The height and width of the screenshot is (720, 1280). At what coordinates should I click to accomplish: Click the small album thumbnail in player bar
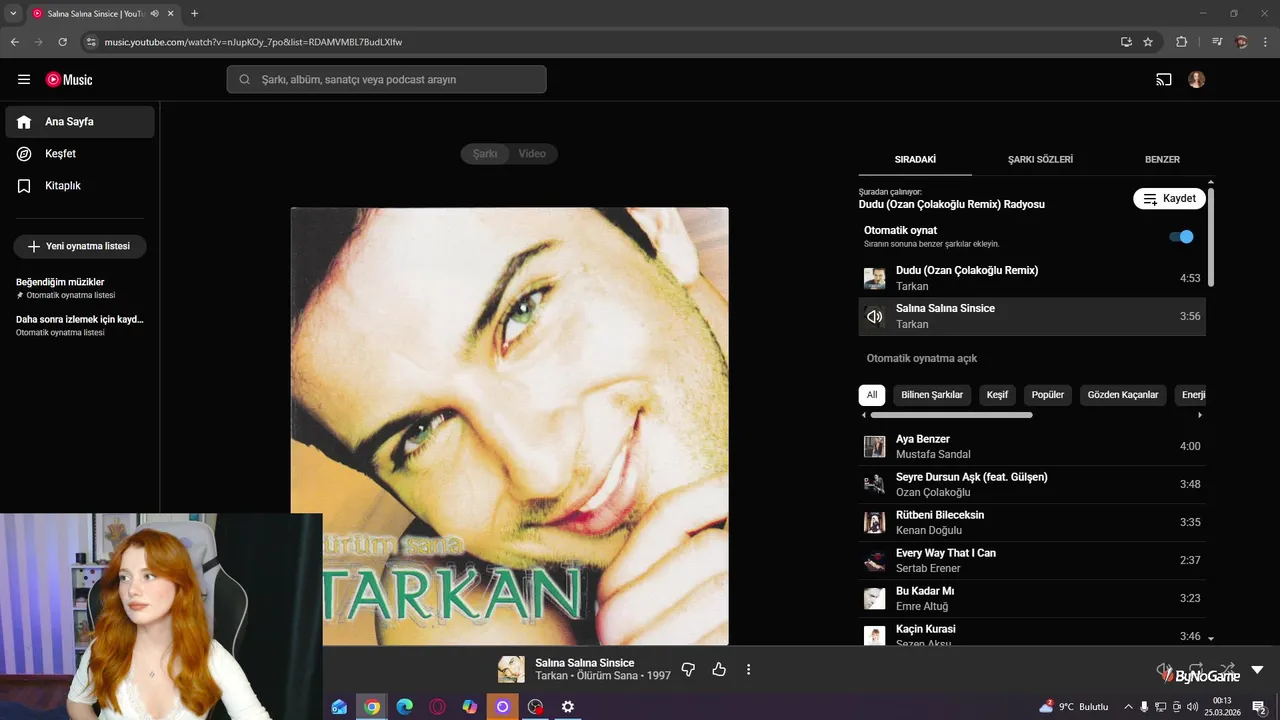511,669
